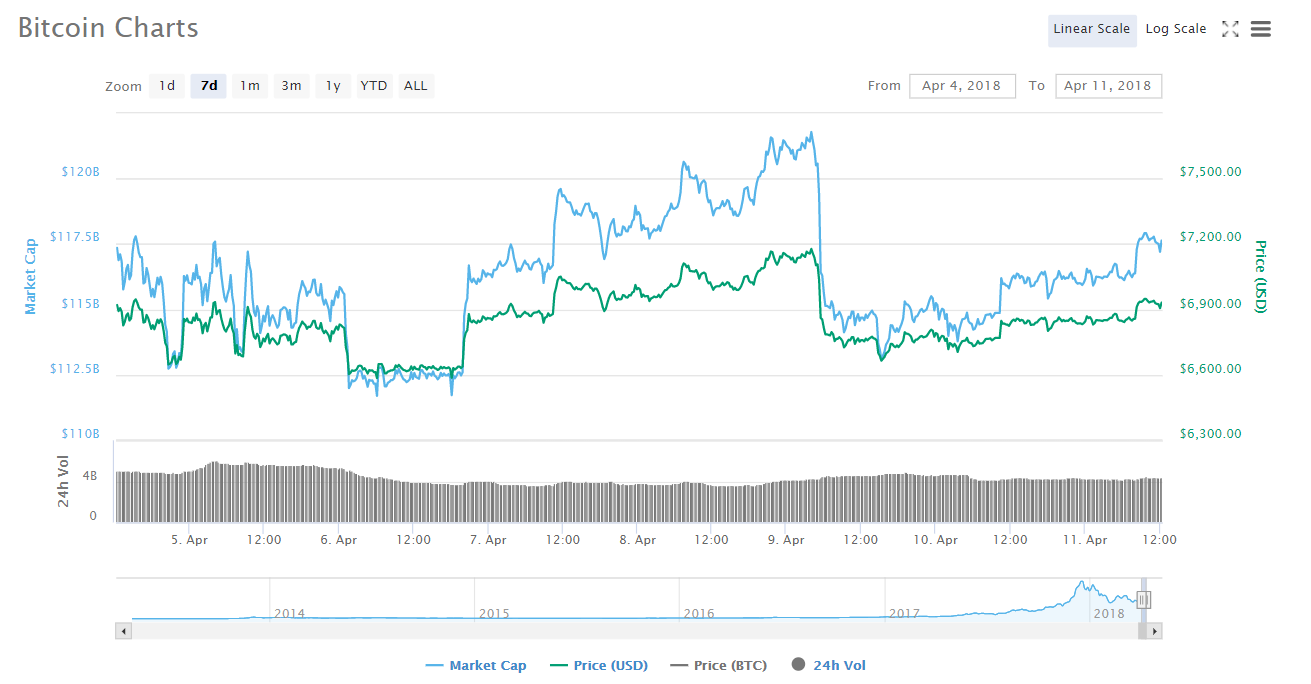Set zoom to YTD

374,86
